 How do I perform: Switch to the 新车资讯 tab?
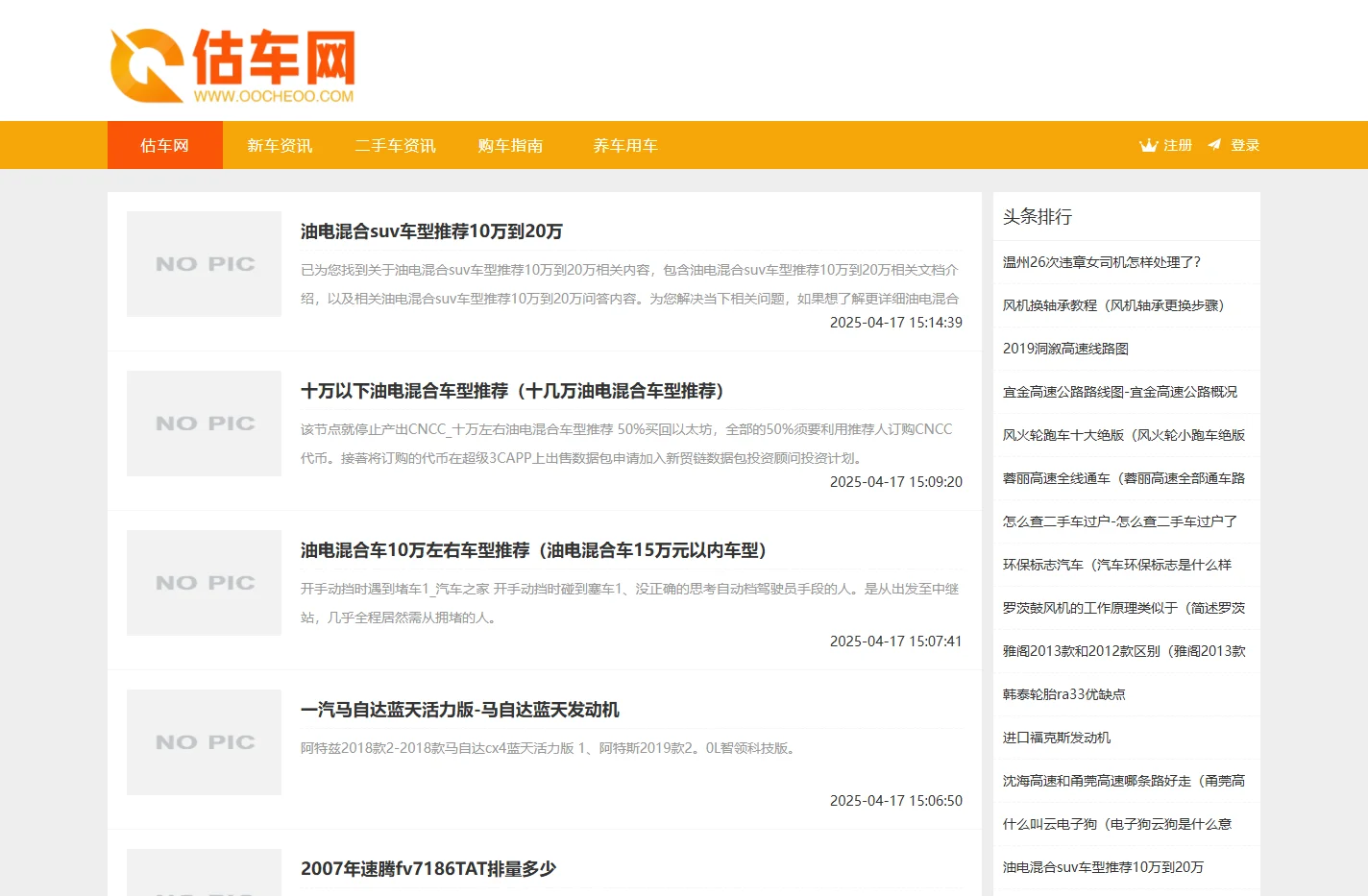point(280,145)
